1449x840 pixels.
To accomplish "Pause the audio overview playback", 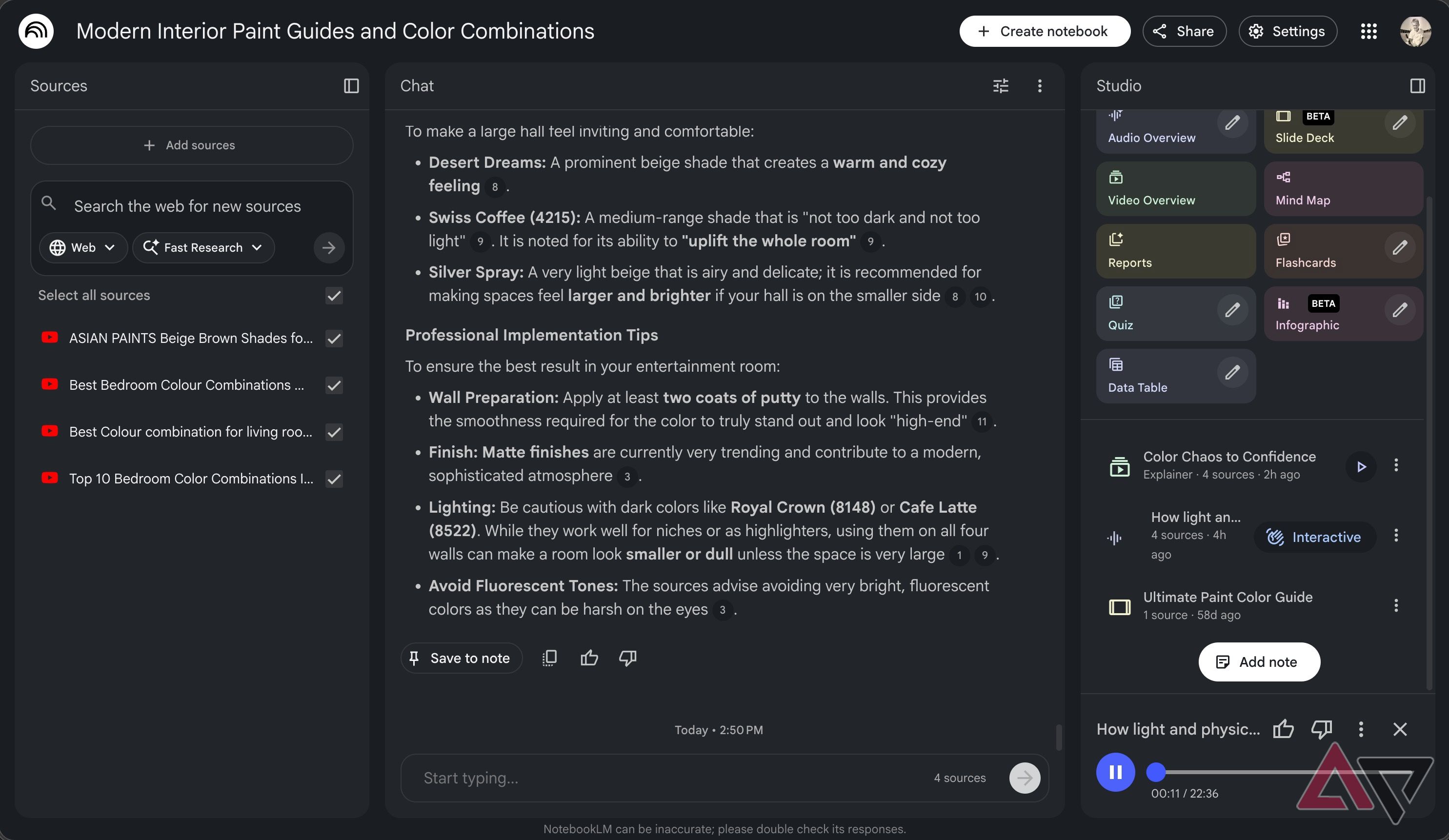I will pyautogui.click(x=1115, y=772).
